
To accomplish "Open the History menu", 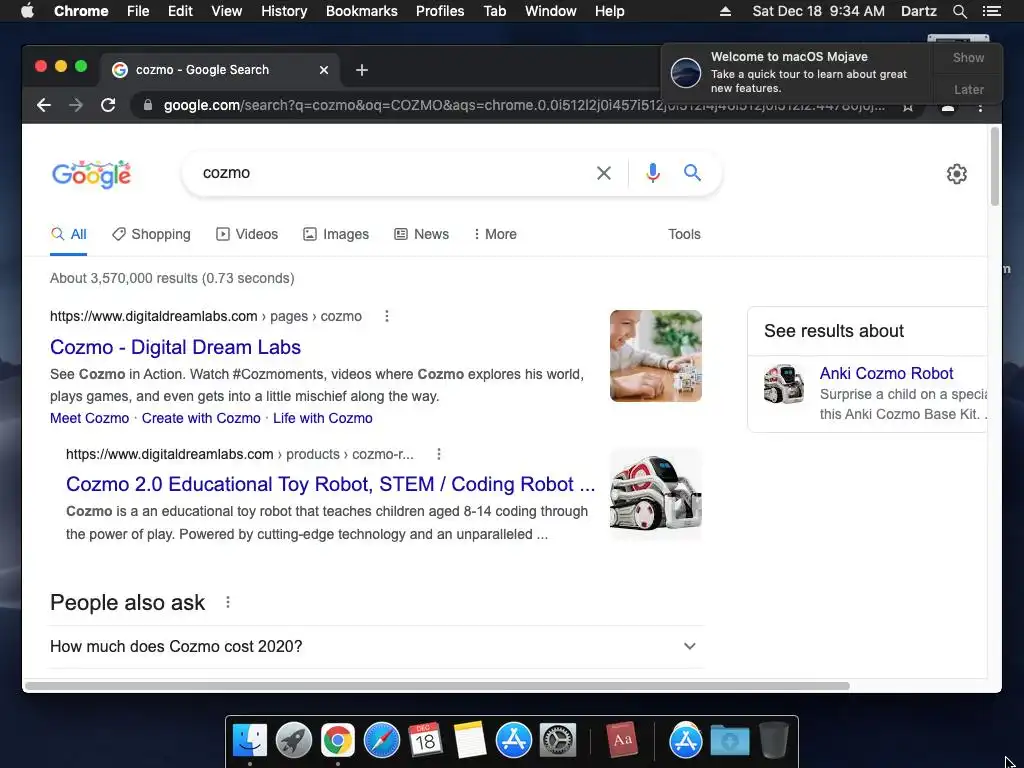I will [284, 11].
